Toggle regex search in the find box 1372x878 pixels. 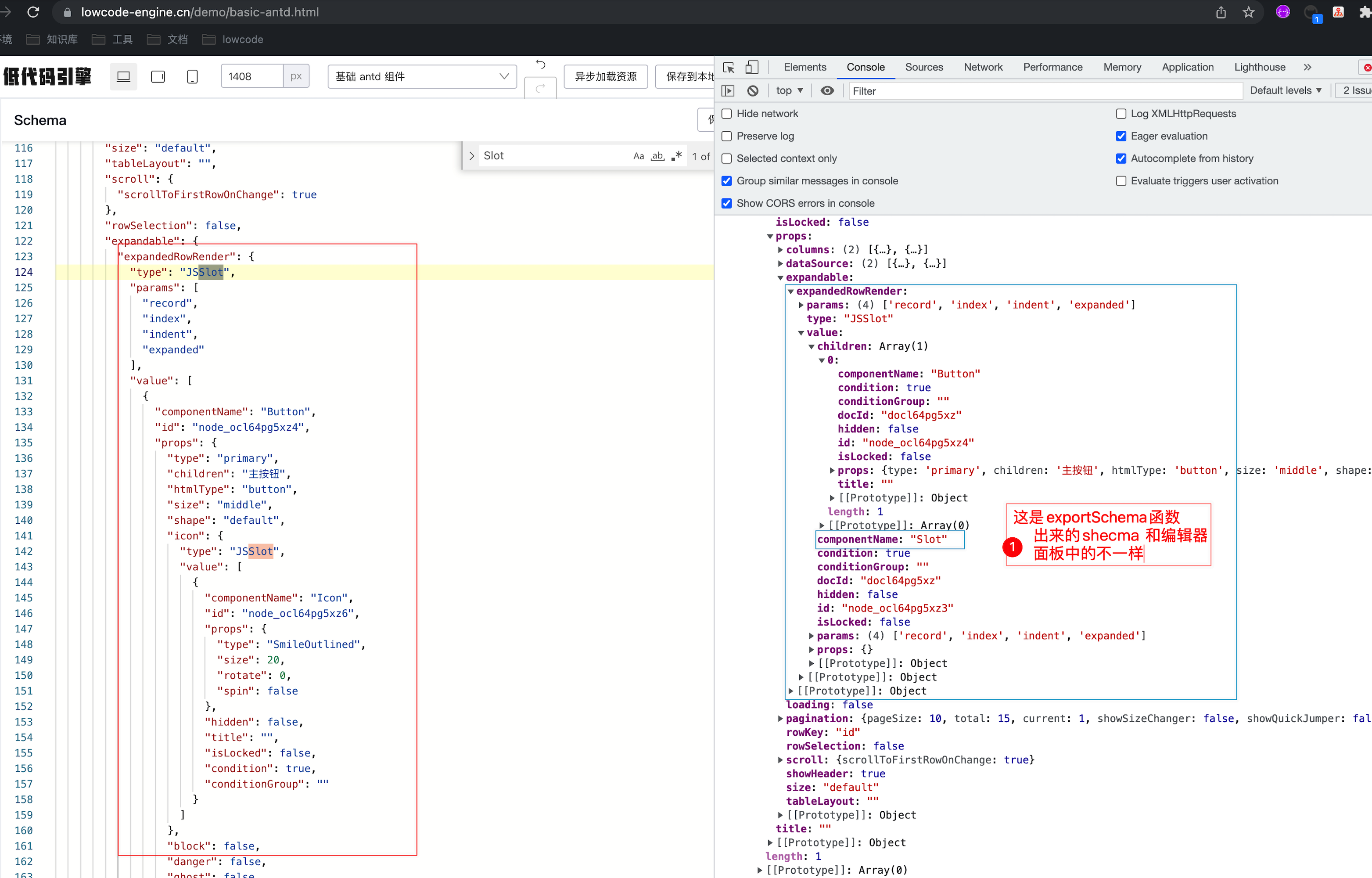tap(677, 156)
